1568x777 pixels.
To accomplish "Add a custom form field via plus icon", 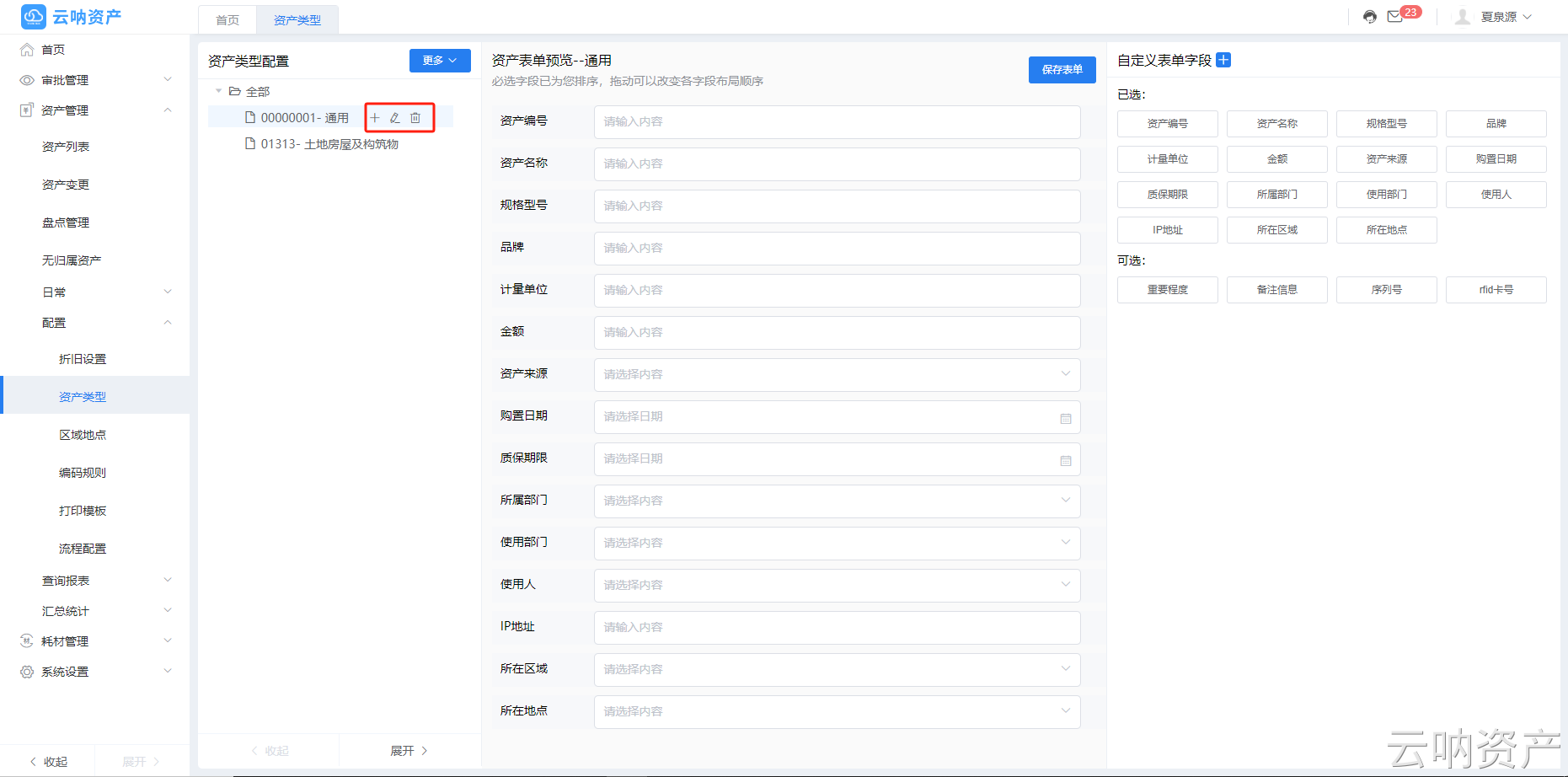I will click(1223, 60).
